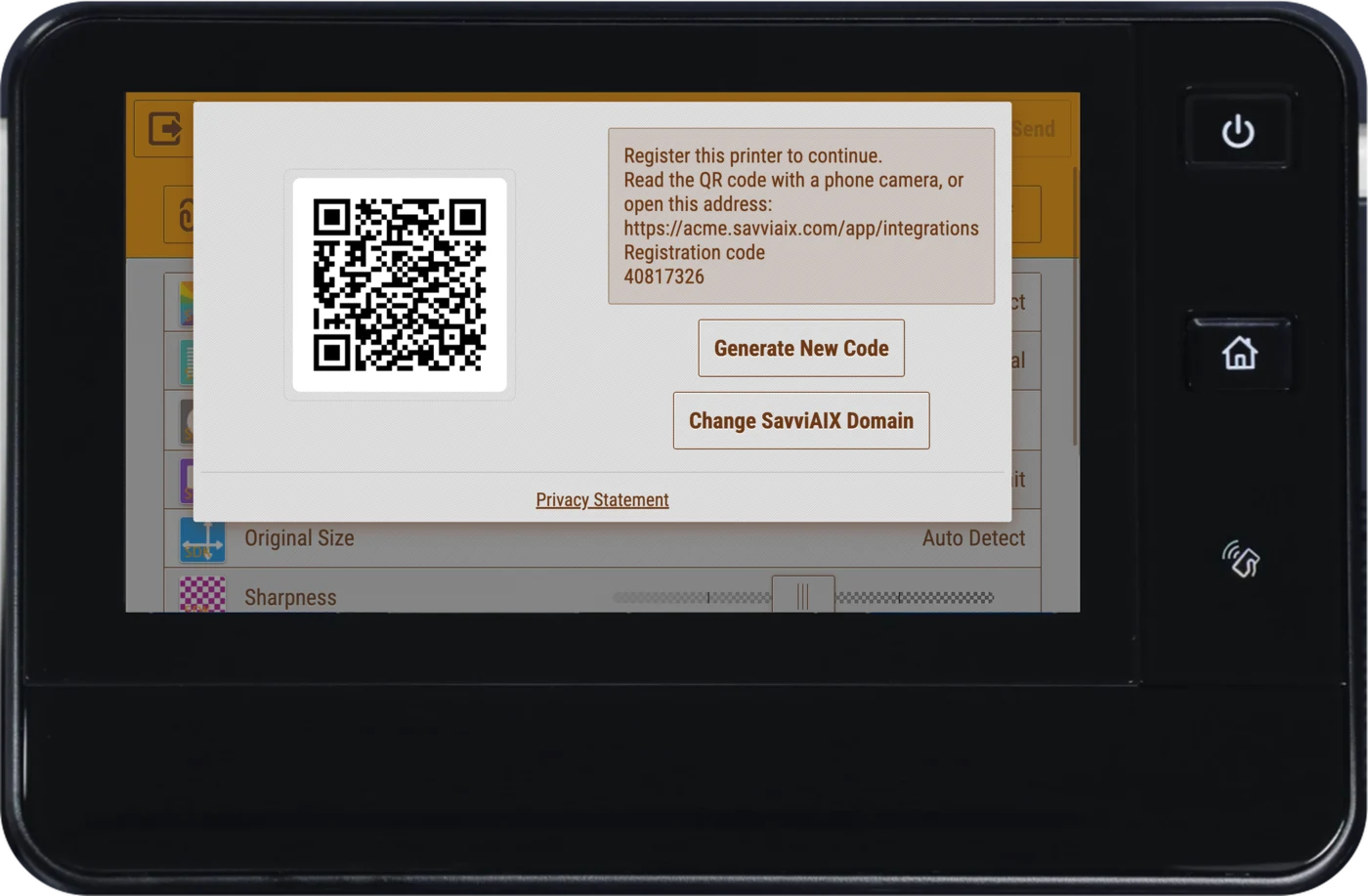Click the Auto Detect value
The width and height of the screenshot is (1368, 896).
974,538
